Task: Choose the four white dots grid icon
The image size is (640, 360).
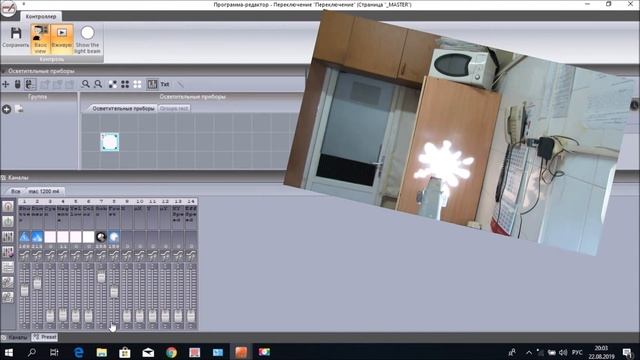Action: 137,84
